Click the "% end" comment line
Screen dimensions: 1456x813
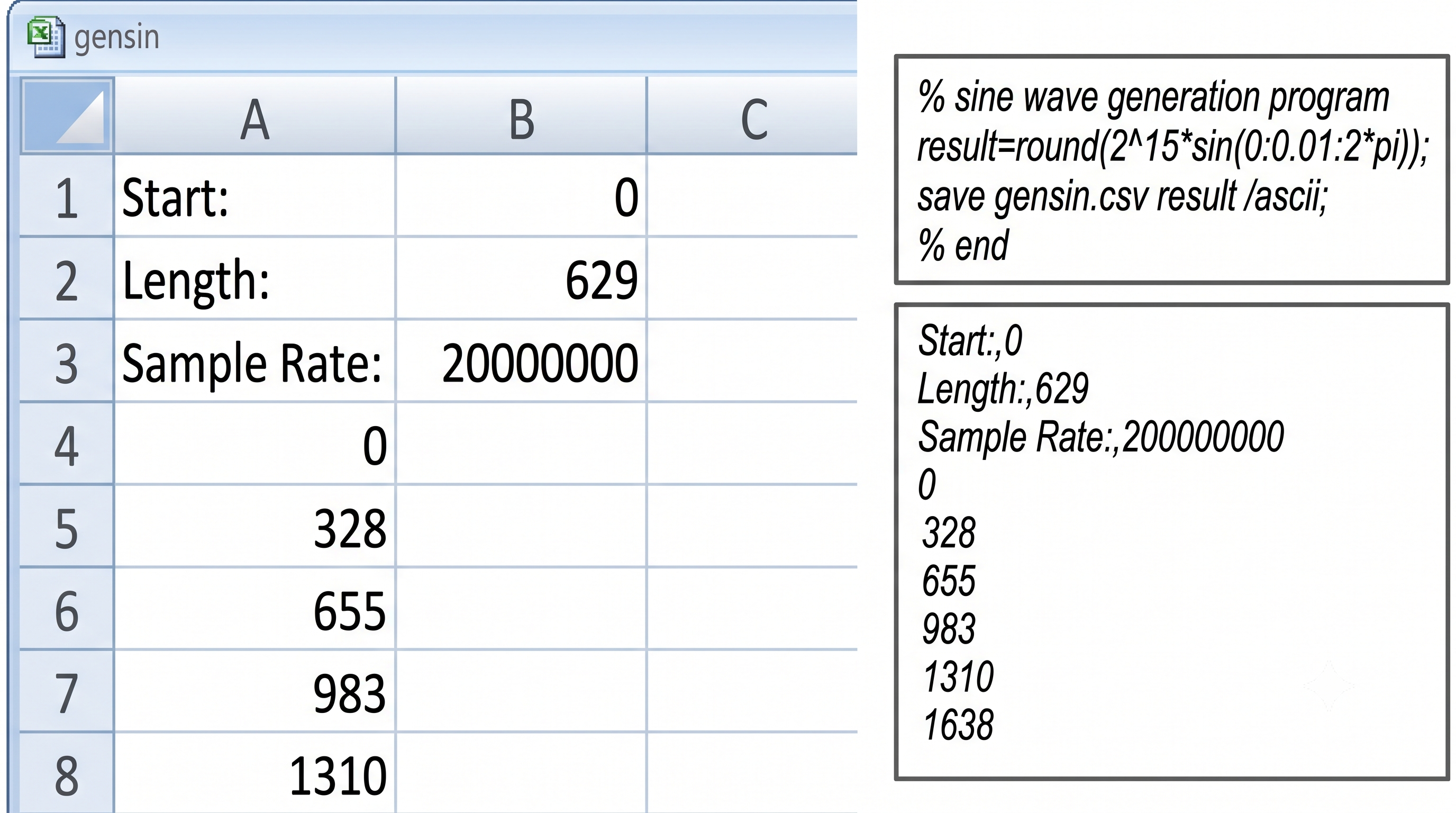pyautogui.click(x=963, y=246)
